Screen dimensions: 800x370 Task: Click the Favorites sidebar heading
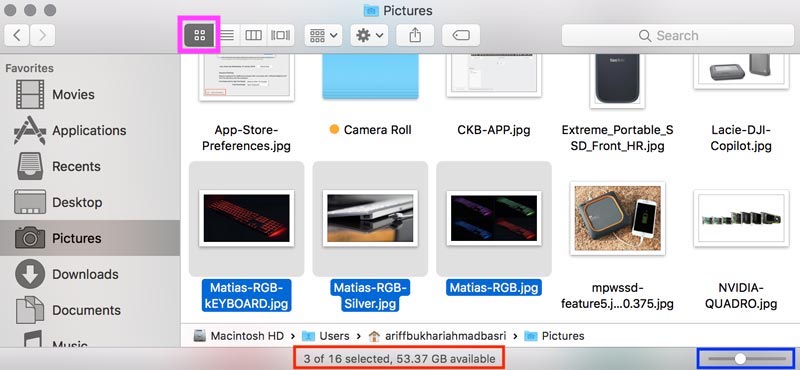(x=29, y=68)
